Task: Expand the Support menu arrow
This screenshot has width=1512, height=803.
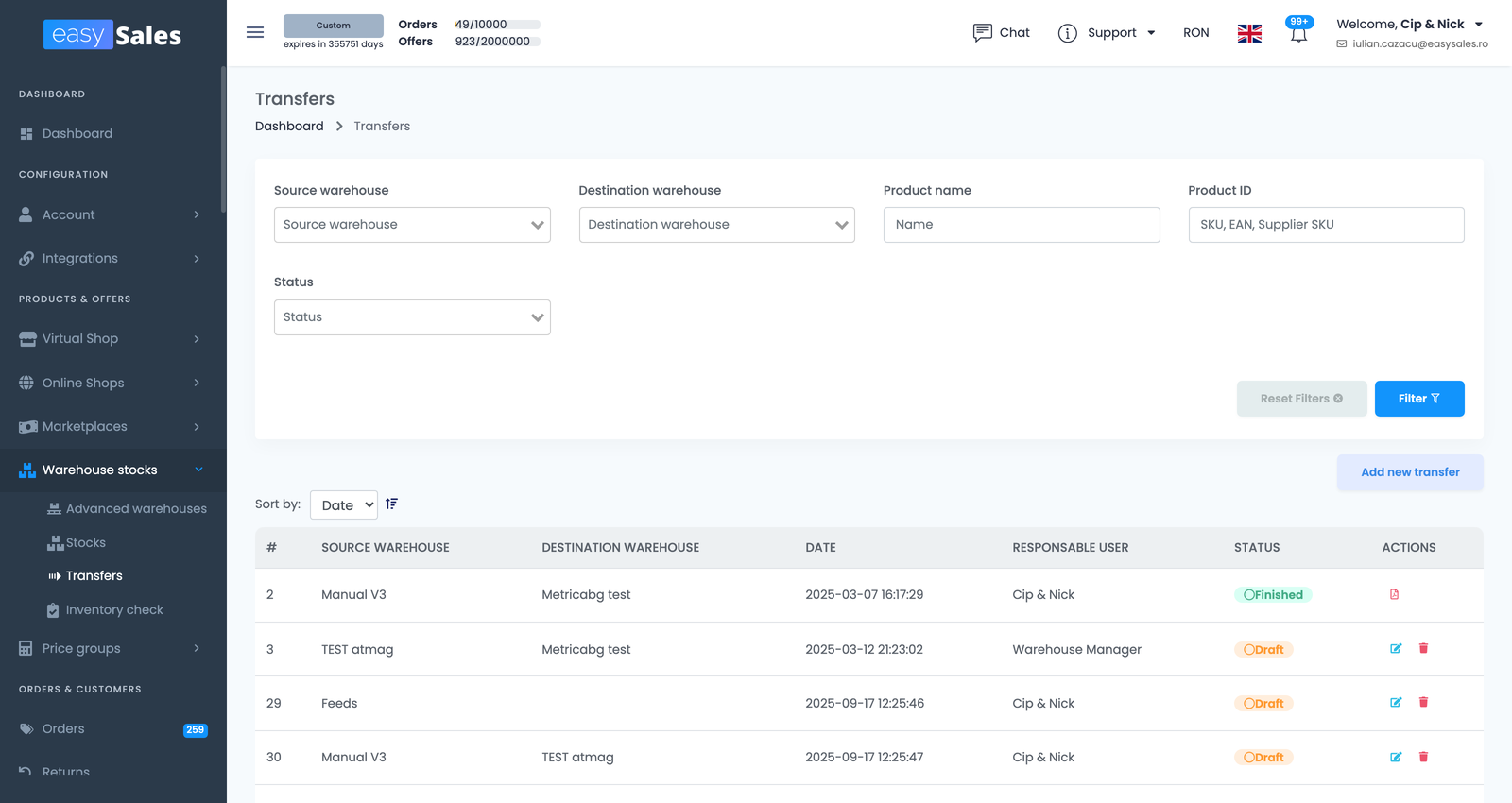Action: [x=1151, y=33]
